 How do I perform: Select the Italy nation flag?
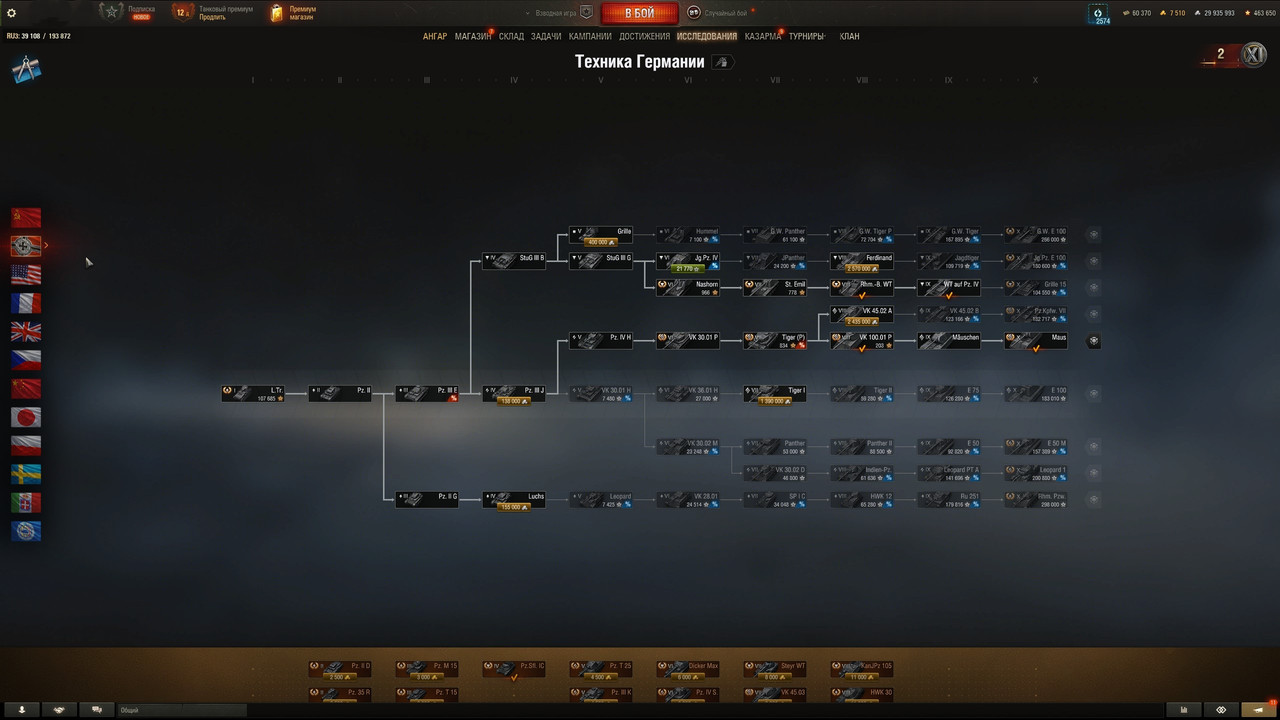tap(26, 502)
